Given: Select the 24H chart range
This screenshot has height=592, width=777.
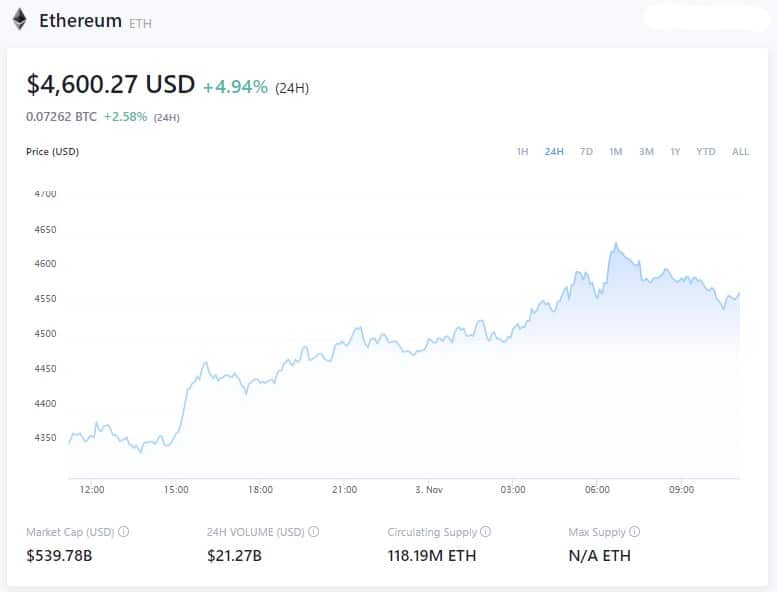Looking at the screenshot, I should 554,152.
